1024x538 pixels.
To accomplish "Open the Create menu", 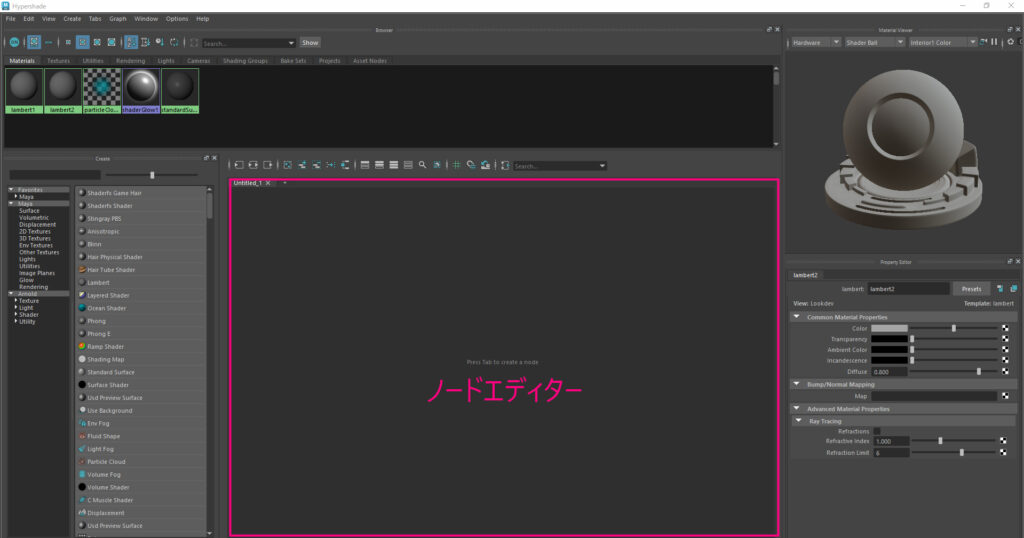I will pyautogui.click(x=72, y=19).
